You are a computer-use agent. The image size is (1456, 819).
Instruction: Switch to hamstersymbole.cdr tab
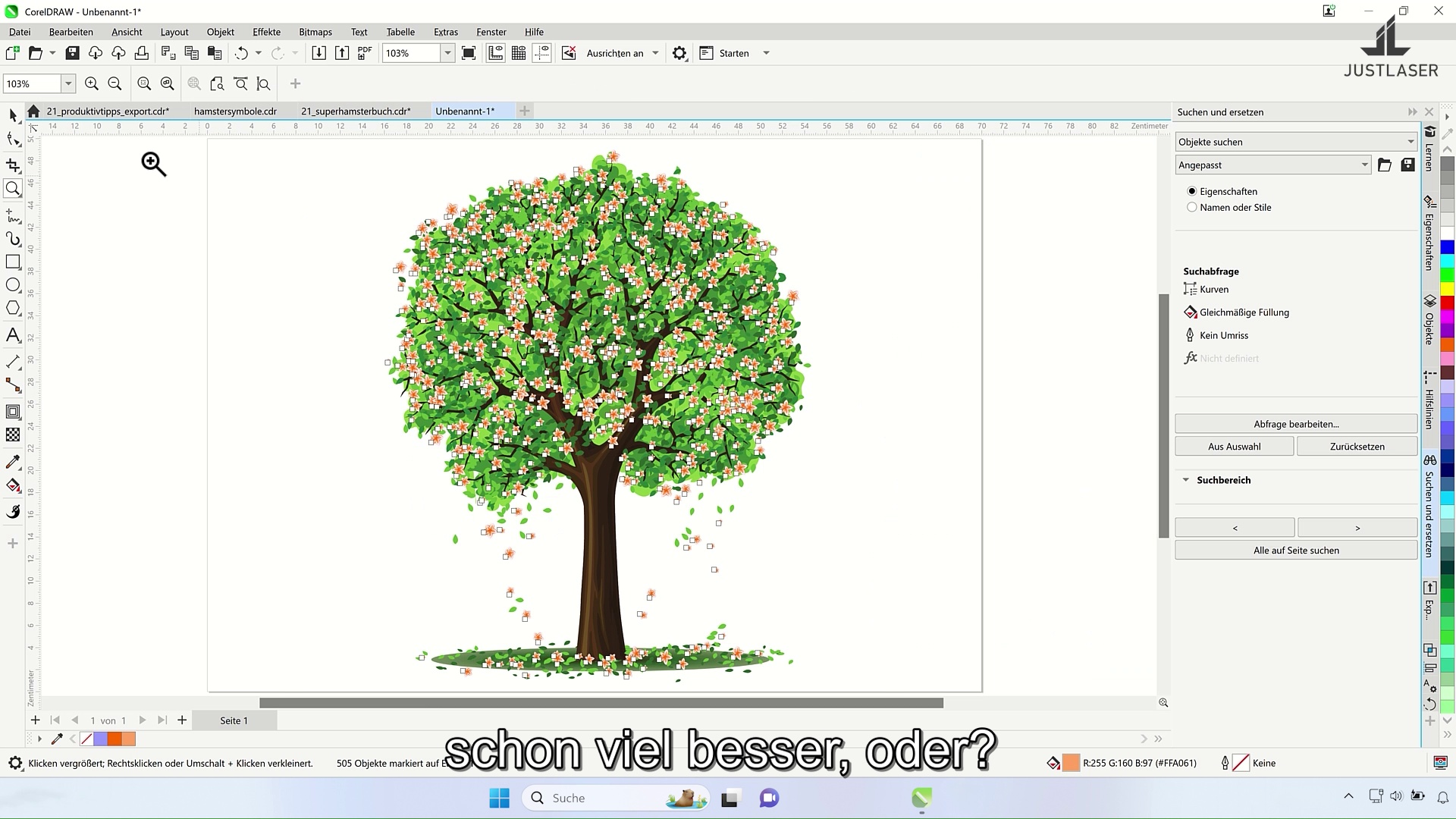235,111
